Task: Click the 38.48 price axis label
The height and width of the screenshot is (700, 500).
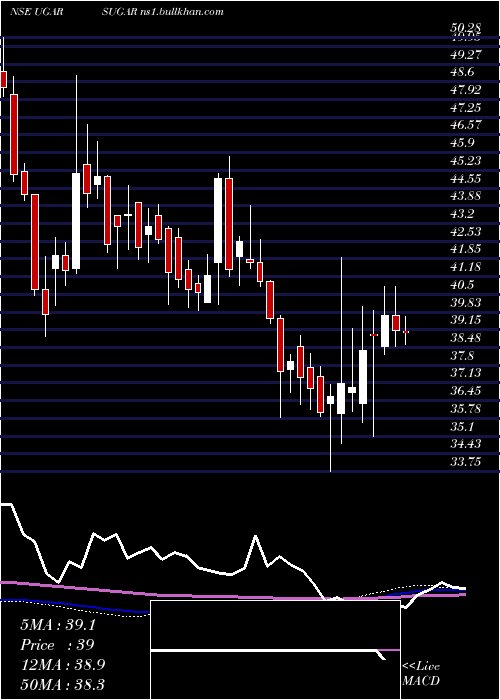Action: coord(467,338)
